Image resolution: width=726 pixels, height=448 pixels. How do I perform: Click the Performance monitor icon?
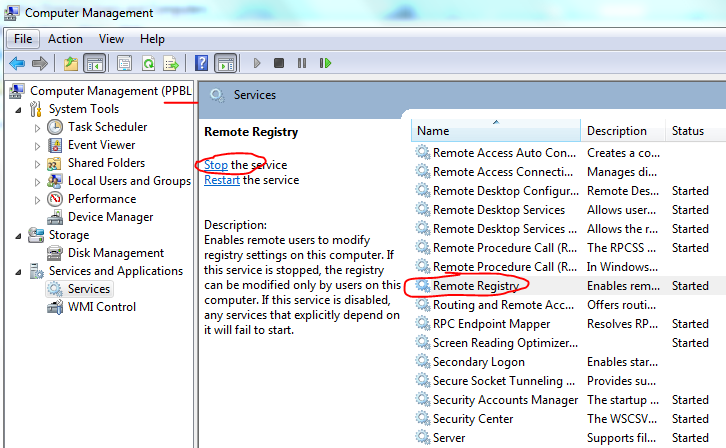[x=55, y=199]
